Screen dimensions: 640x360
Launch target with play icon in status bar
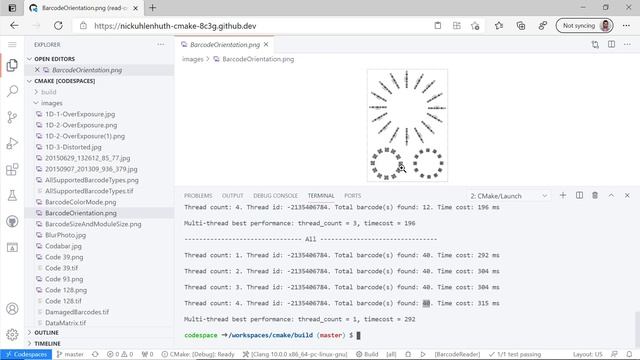[x=423, y=354]
